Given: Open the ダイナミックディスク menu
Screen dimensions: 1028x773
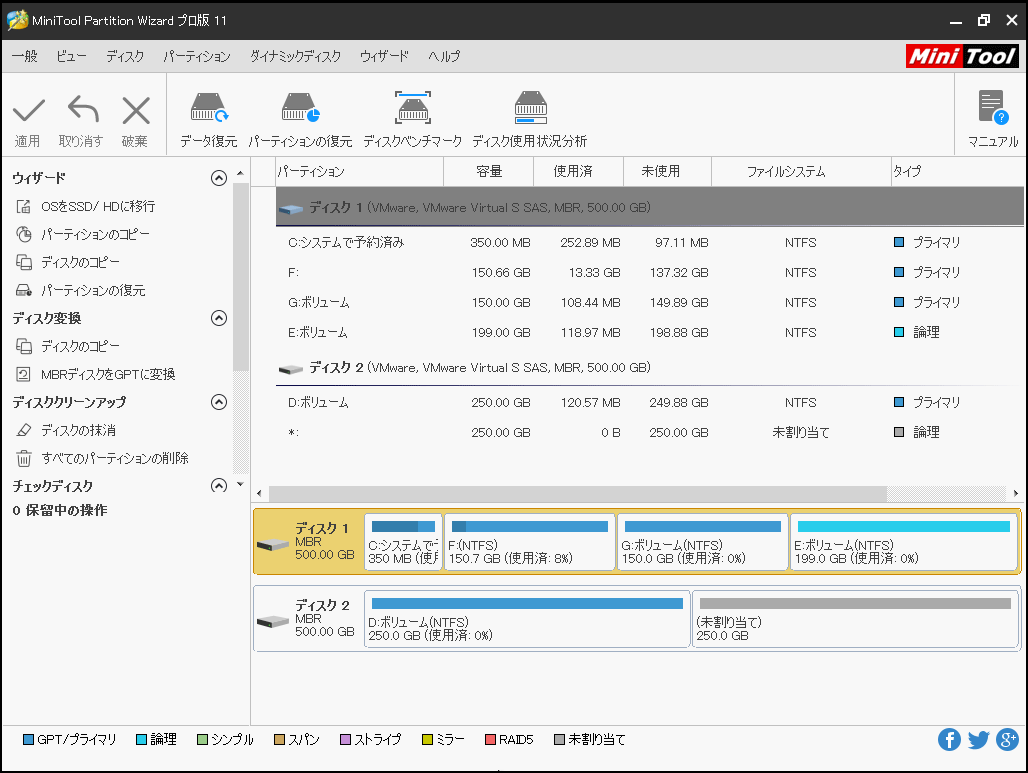Looking at the screenshot, I should point(295,56).
